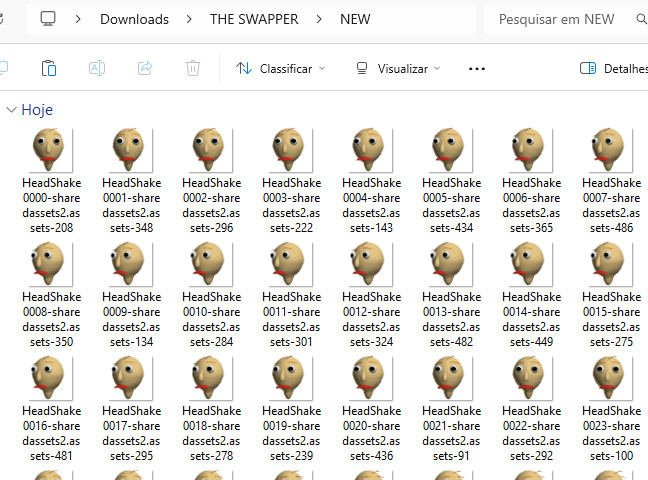The image size is (648, 480).
Task: Click the Pesquisar em NEW search field
Action: 556,19
